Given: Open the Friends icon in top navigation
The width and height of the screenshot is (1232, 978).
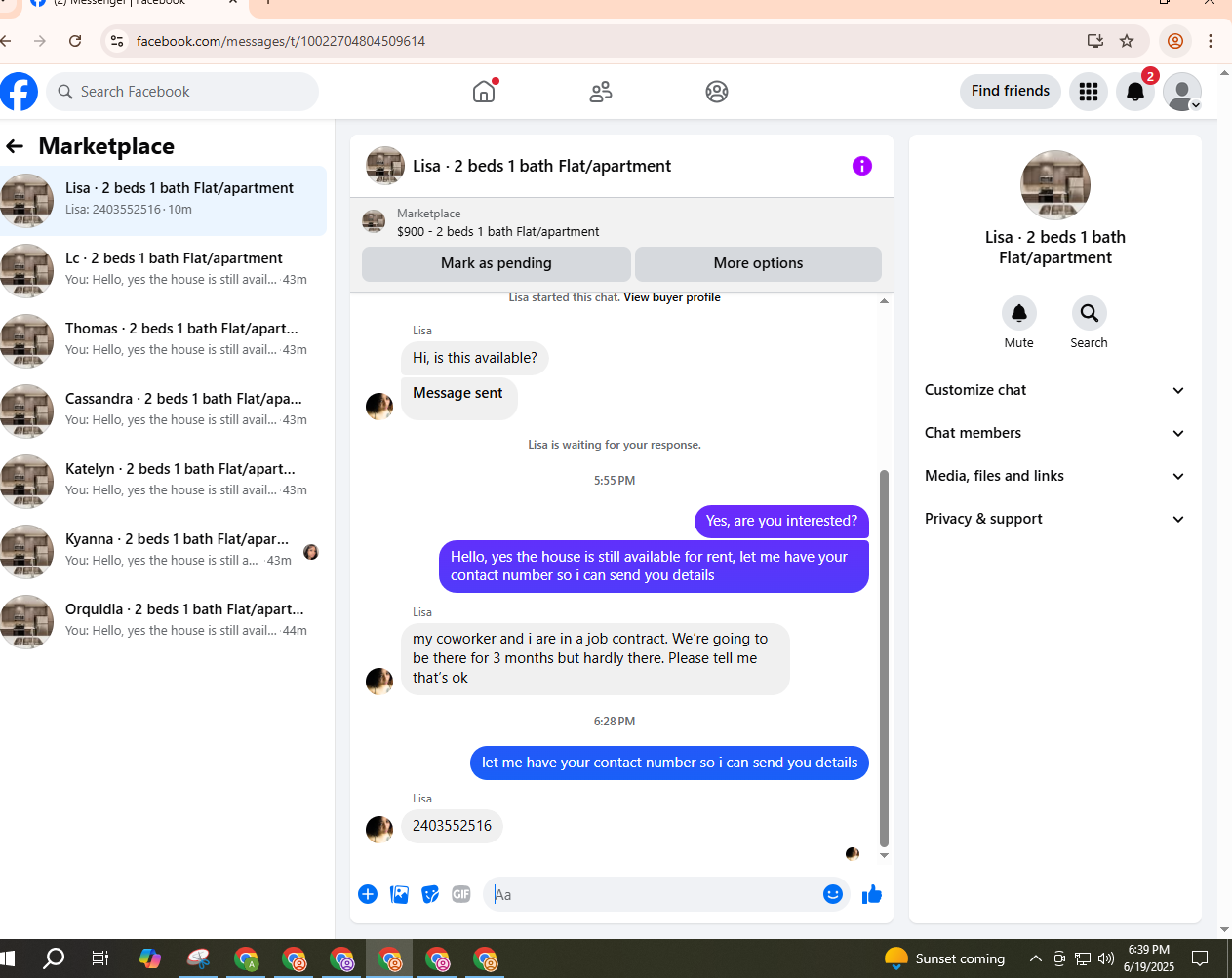Looking at the screenshot, I should coord(601,92).
